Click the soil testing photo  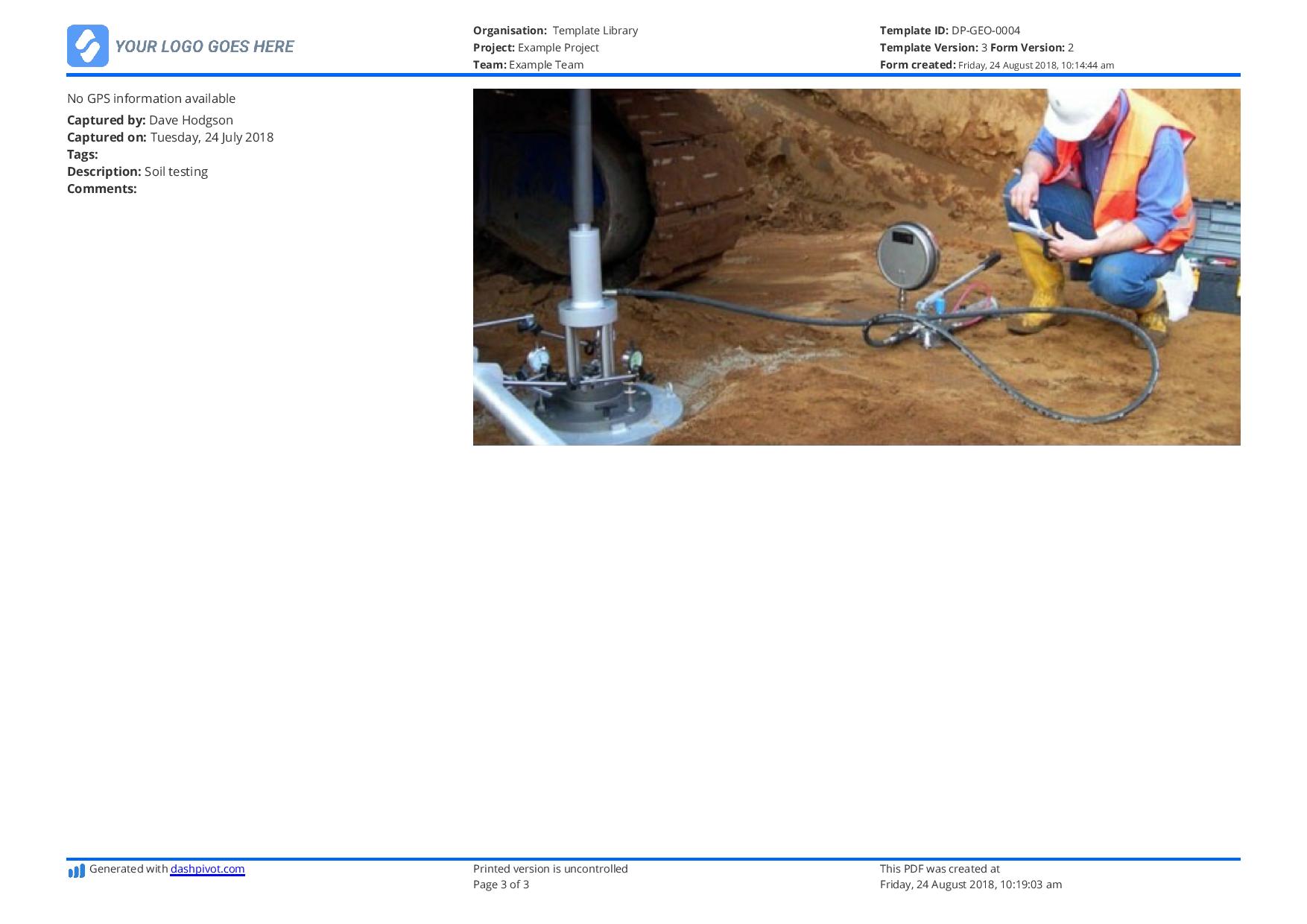click(856, 267)
